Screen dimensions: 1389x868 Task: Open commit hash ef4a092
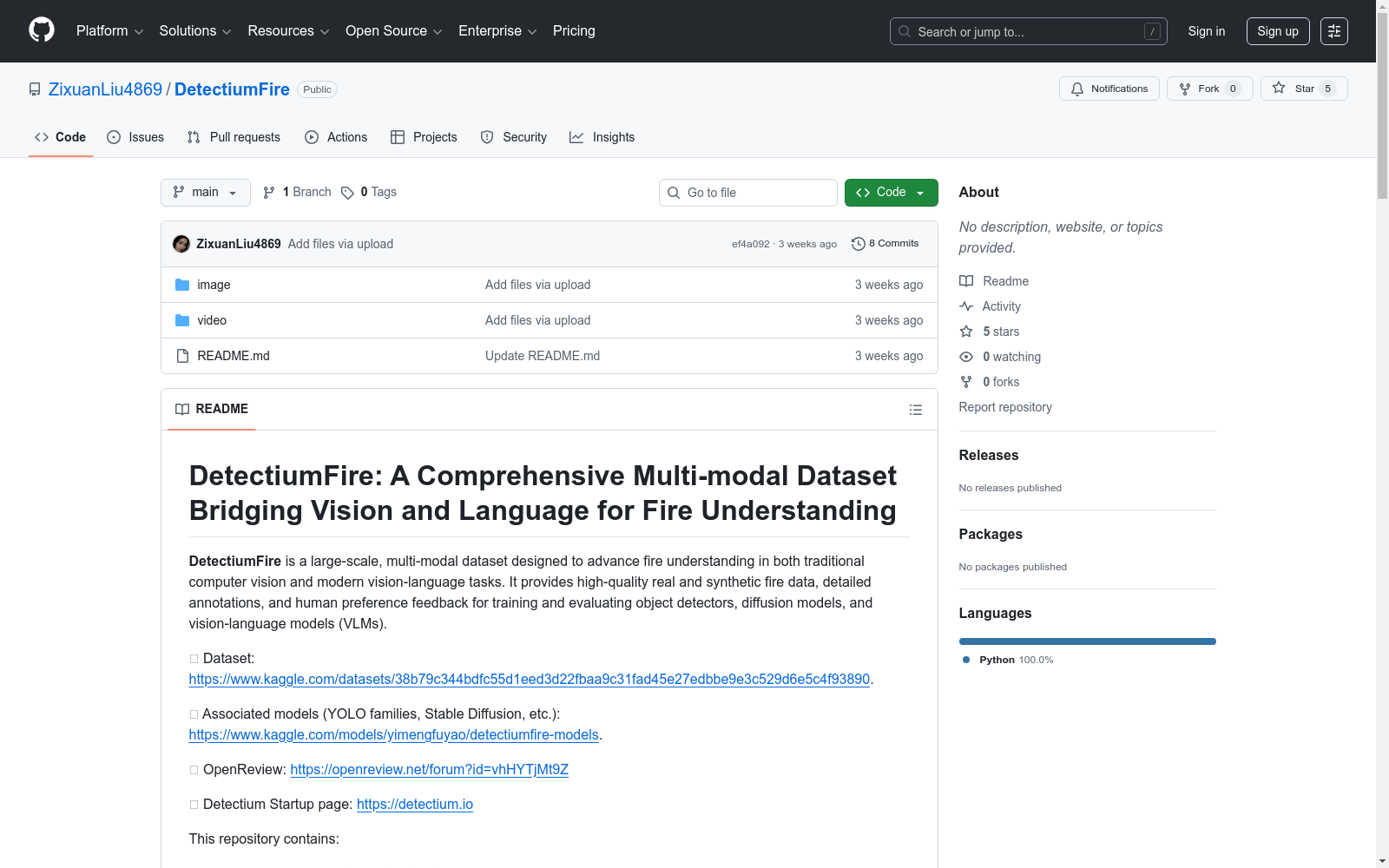click(x=750, y=244)
